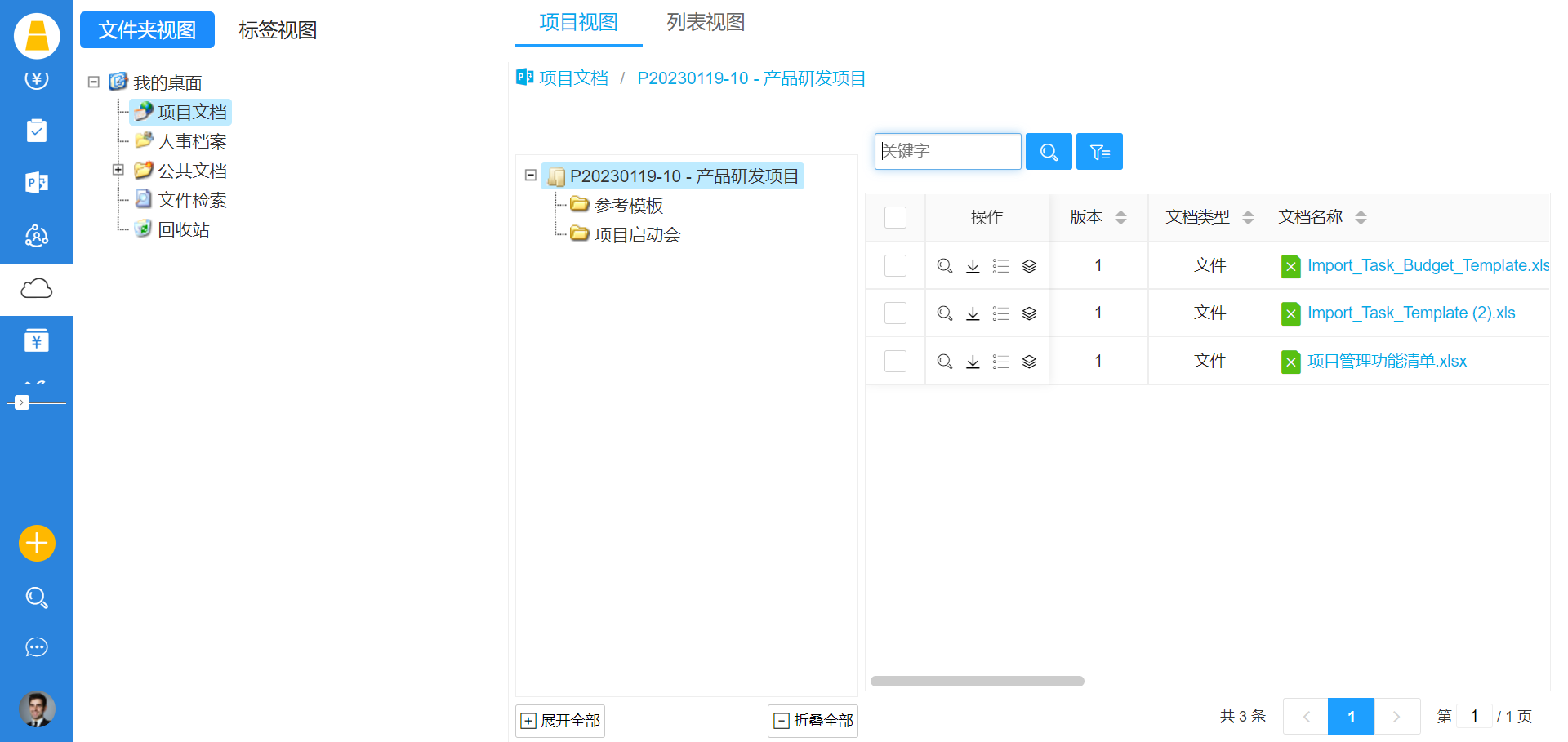The width and height of the screenshot is (1568, 742).
Task: Download the Import_Task_Budget_Template file
Action: (973, 266)
